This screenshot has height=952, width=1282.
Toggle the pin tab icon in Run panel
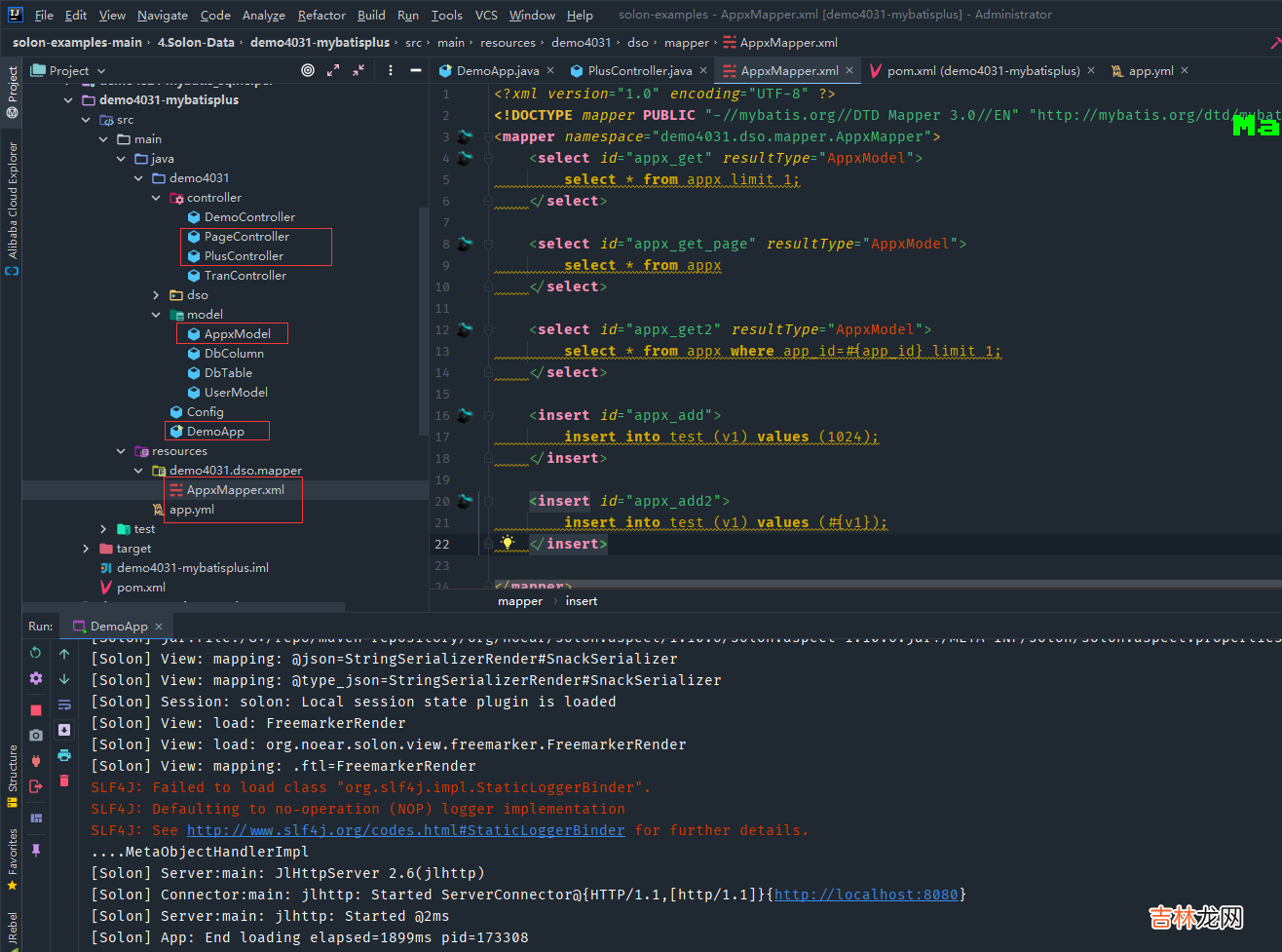[x=36, y=851]
